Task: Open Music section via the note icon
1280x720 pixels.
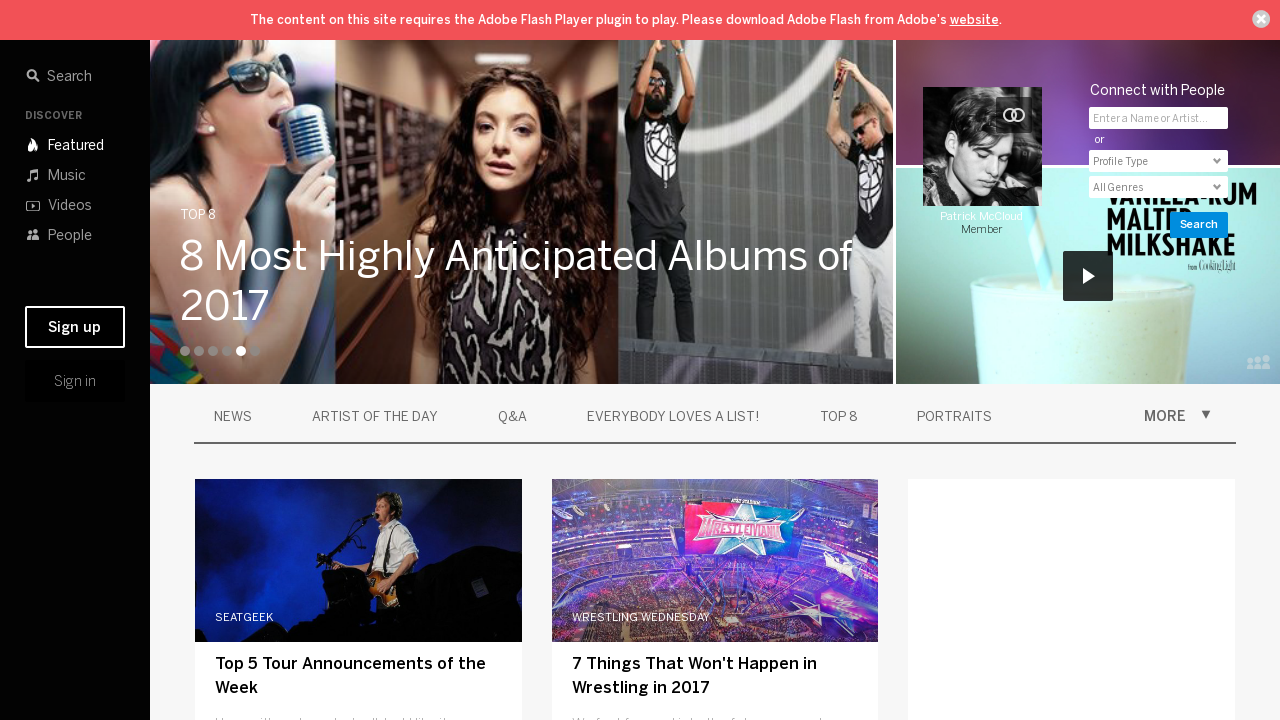Action: (x=33, y=175)
